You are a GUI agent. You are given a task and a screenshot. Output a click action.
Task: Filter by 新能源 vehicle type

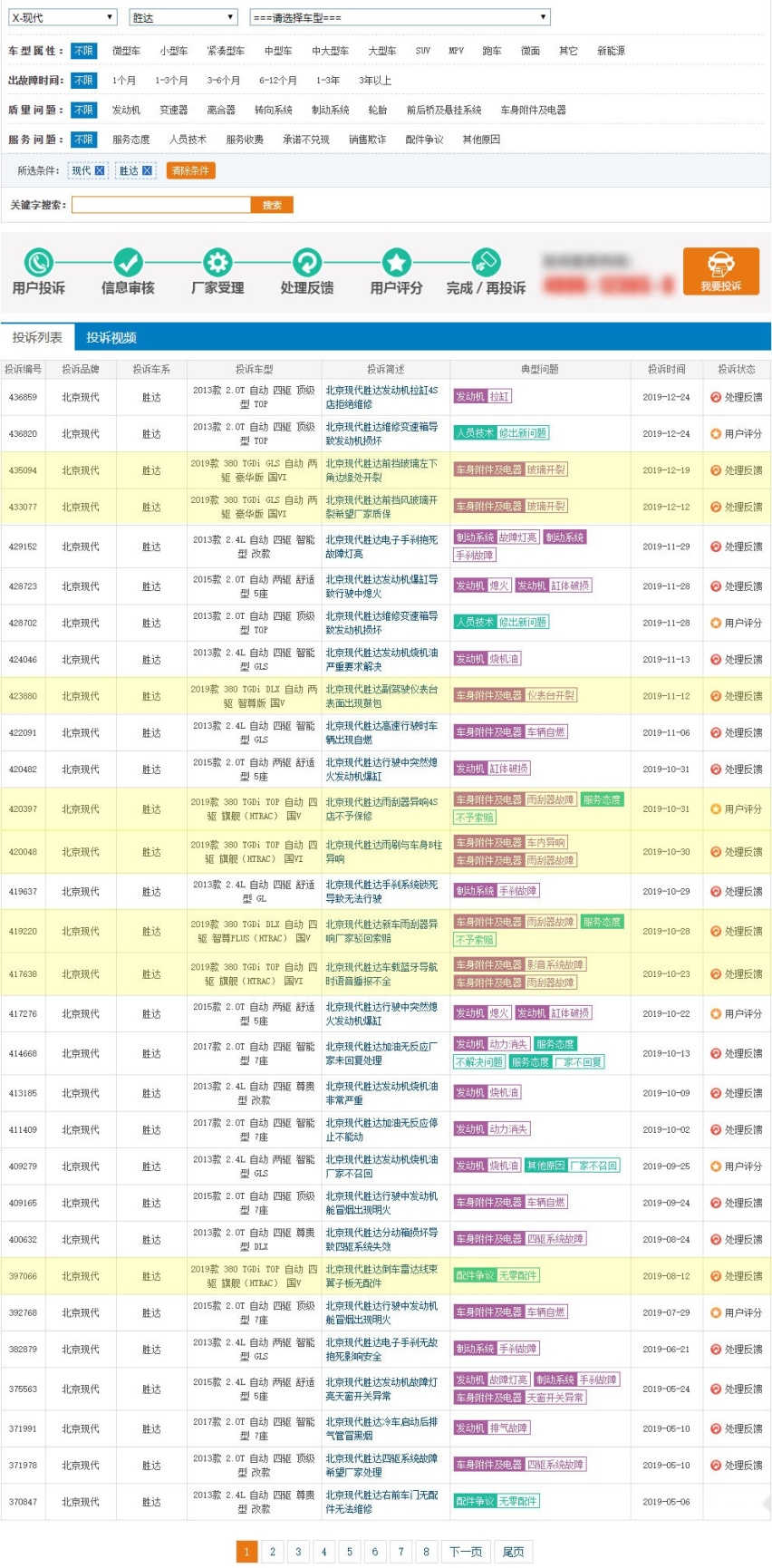[x=611, y=51]
